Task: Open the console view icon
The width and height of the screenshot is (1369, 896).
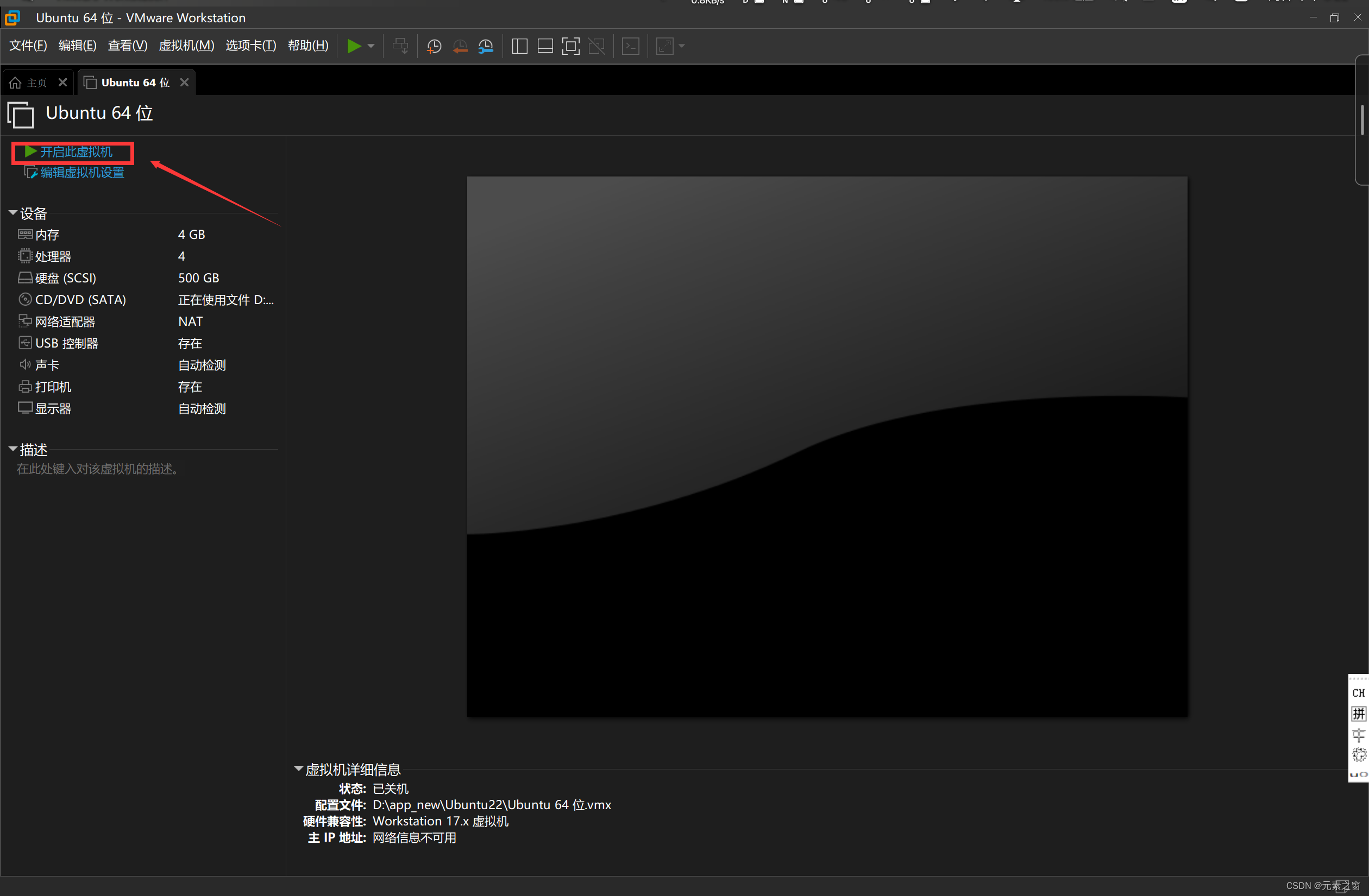Action: (x=631, y=46)
